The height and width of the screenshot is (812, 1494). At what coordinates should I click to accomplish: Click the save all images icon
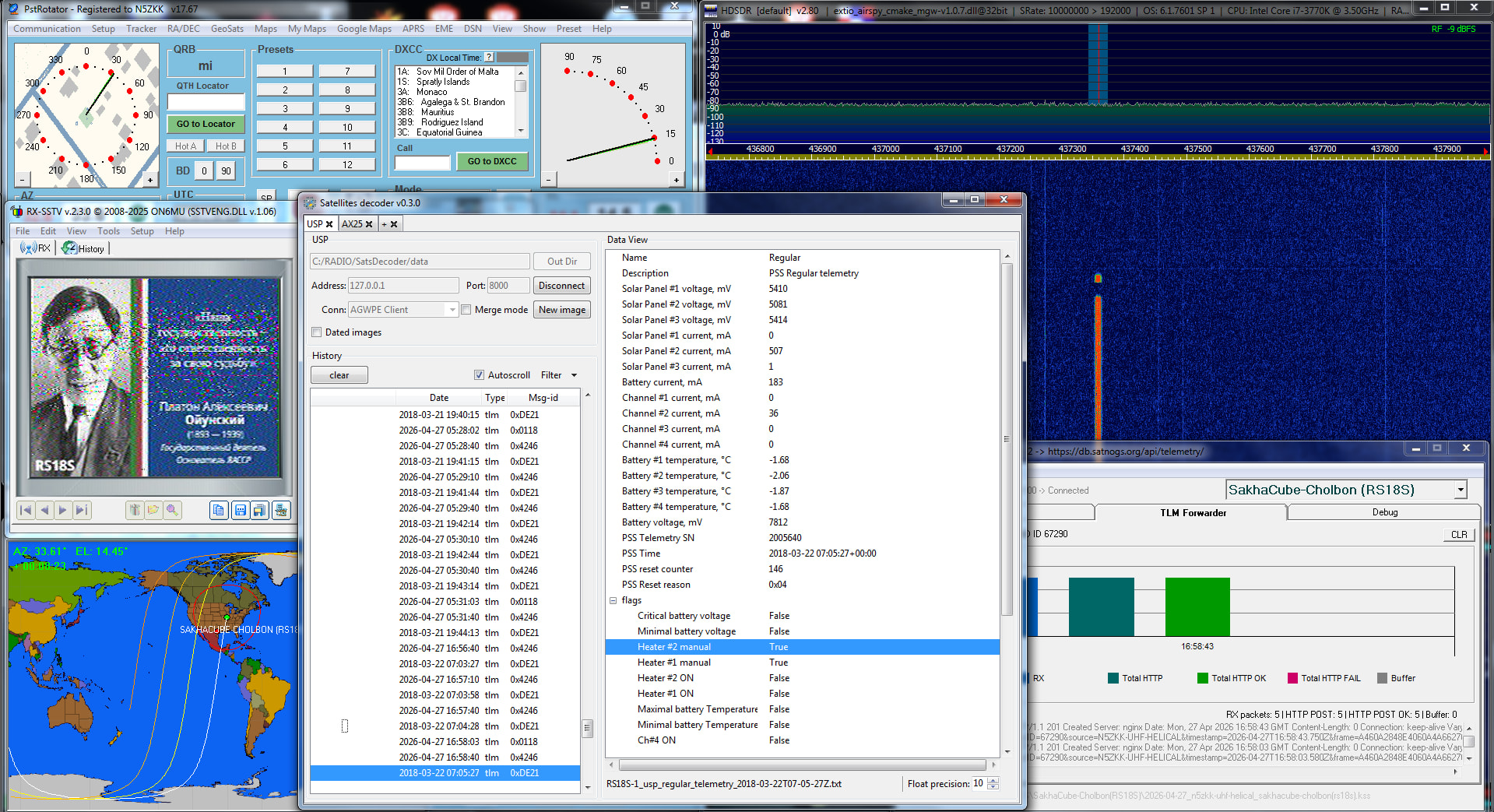[260, 510]
